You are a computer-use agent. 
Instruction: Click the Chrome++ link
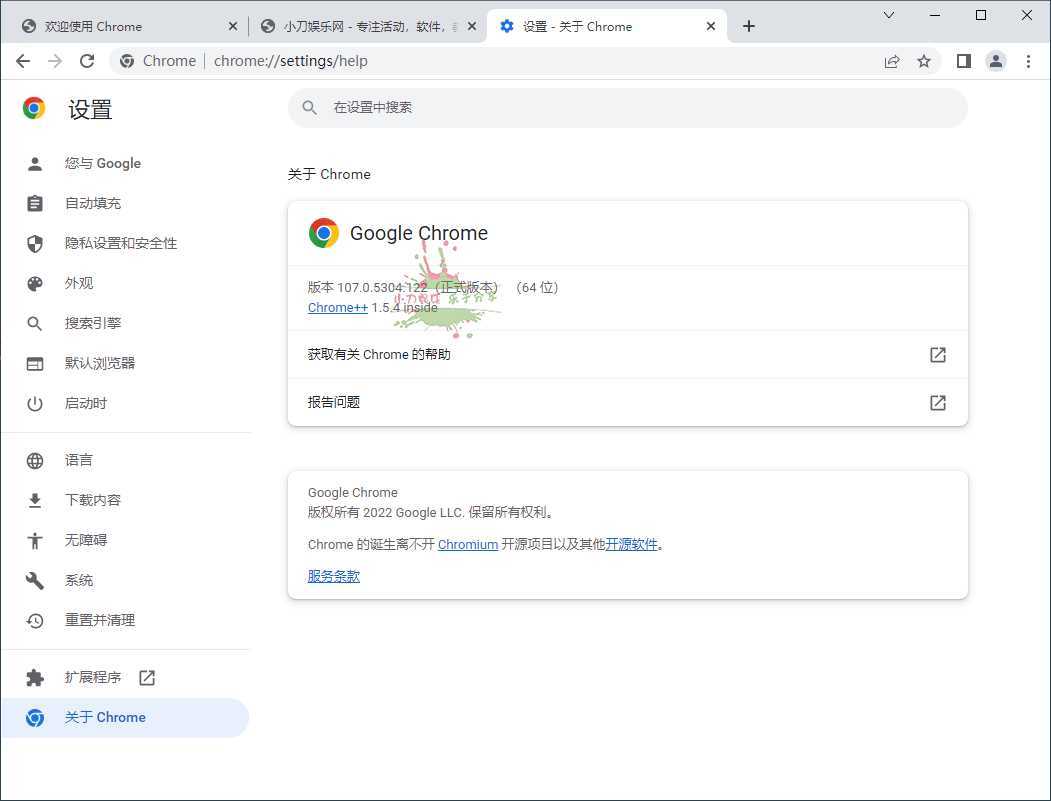coord(338,308)
